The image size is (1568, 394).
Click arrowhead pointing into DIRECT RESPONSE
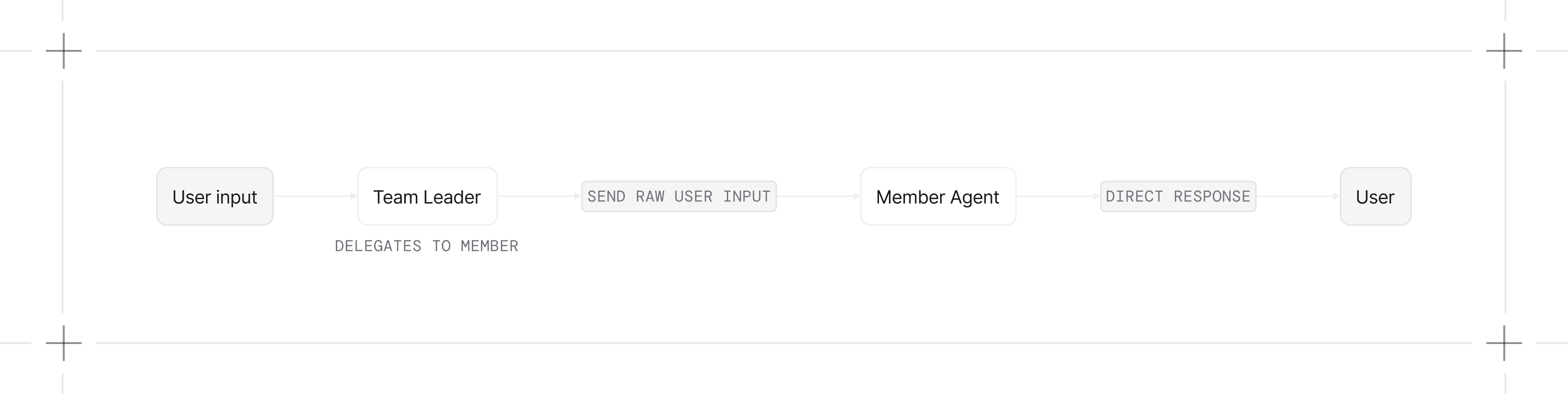pos(1096,196)
